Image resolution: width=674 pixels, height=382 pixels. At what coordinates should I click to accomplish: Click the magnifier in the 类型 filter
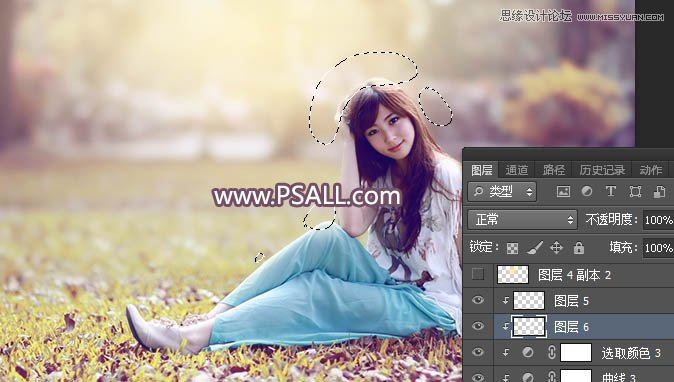coord(478,192)
